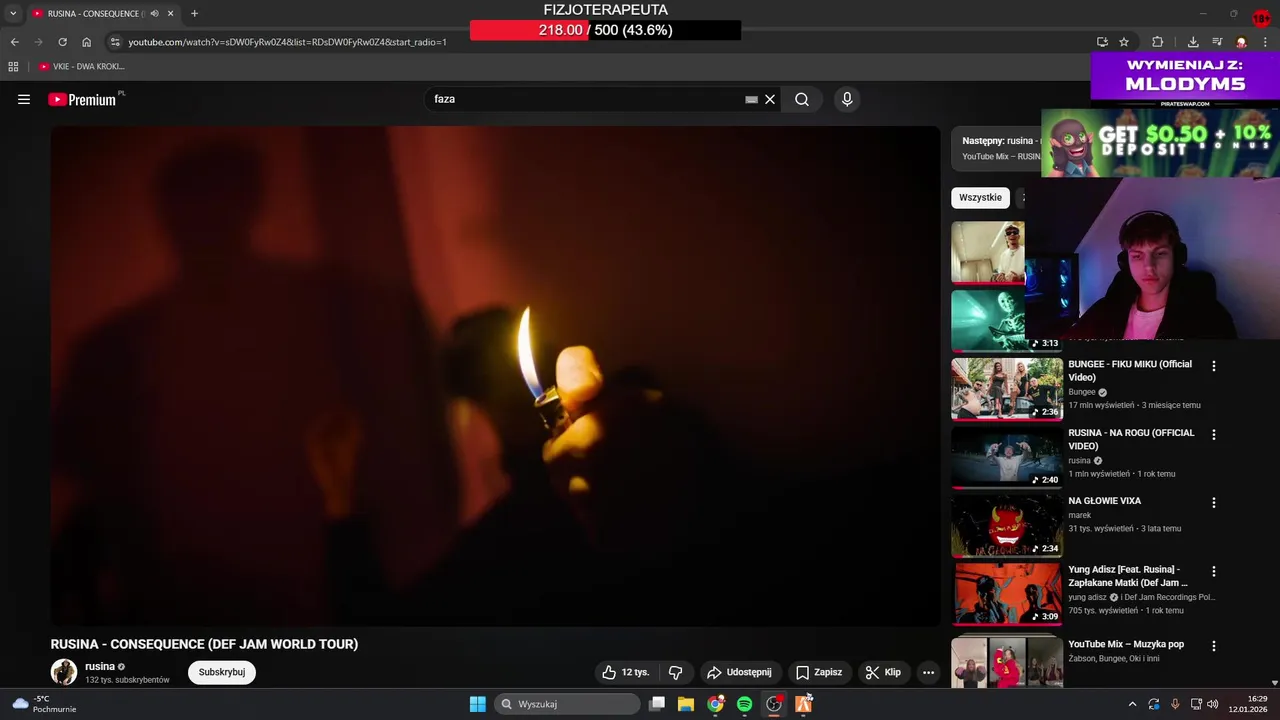Open OBS Studio from taskbar
The height and width of the screenshot is (720, 1280).
(774, 704)
